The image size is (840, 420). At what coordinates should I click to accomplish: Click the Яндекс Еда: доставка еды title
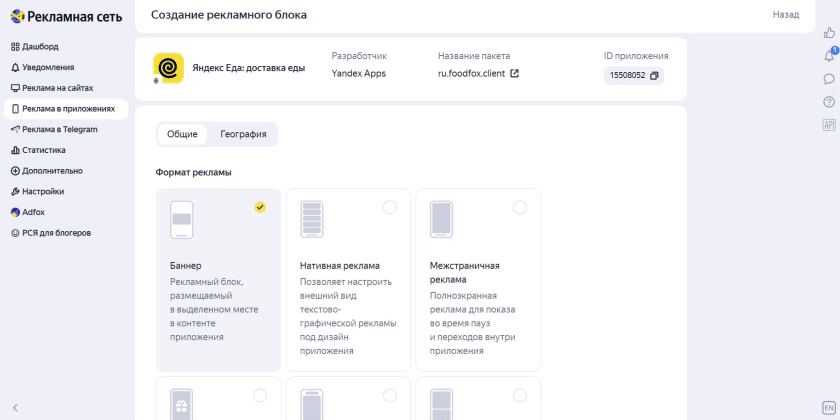[249, 68]
